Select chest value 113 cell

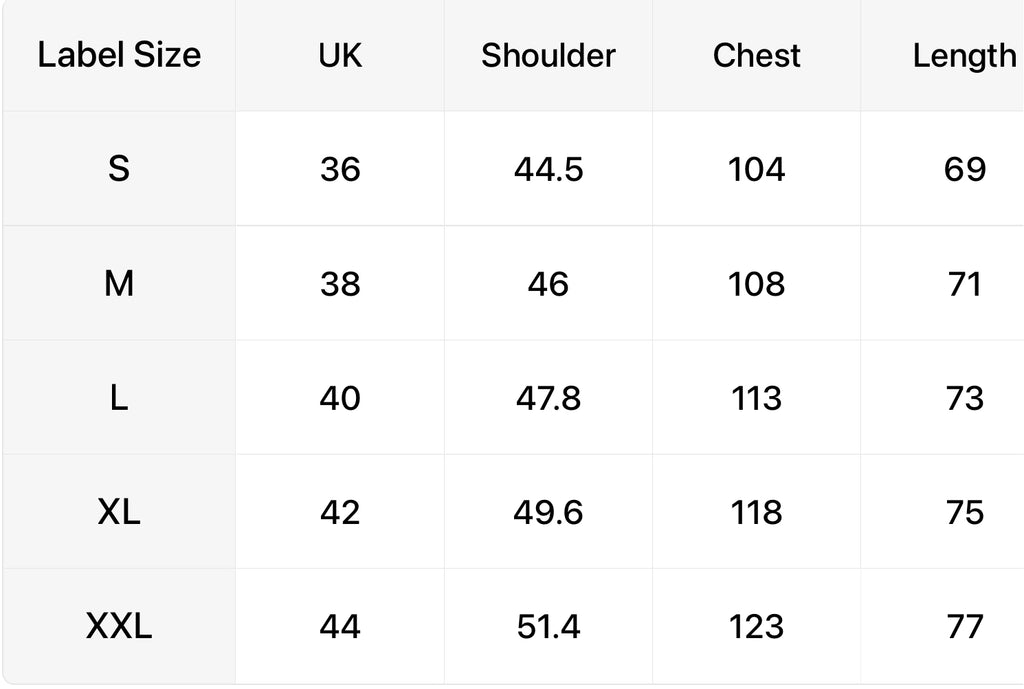point(756,398)
